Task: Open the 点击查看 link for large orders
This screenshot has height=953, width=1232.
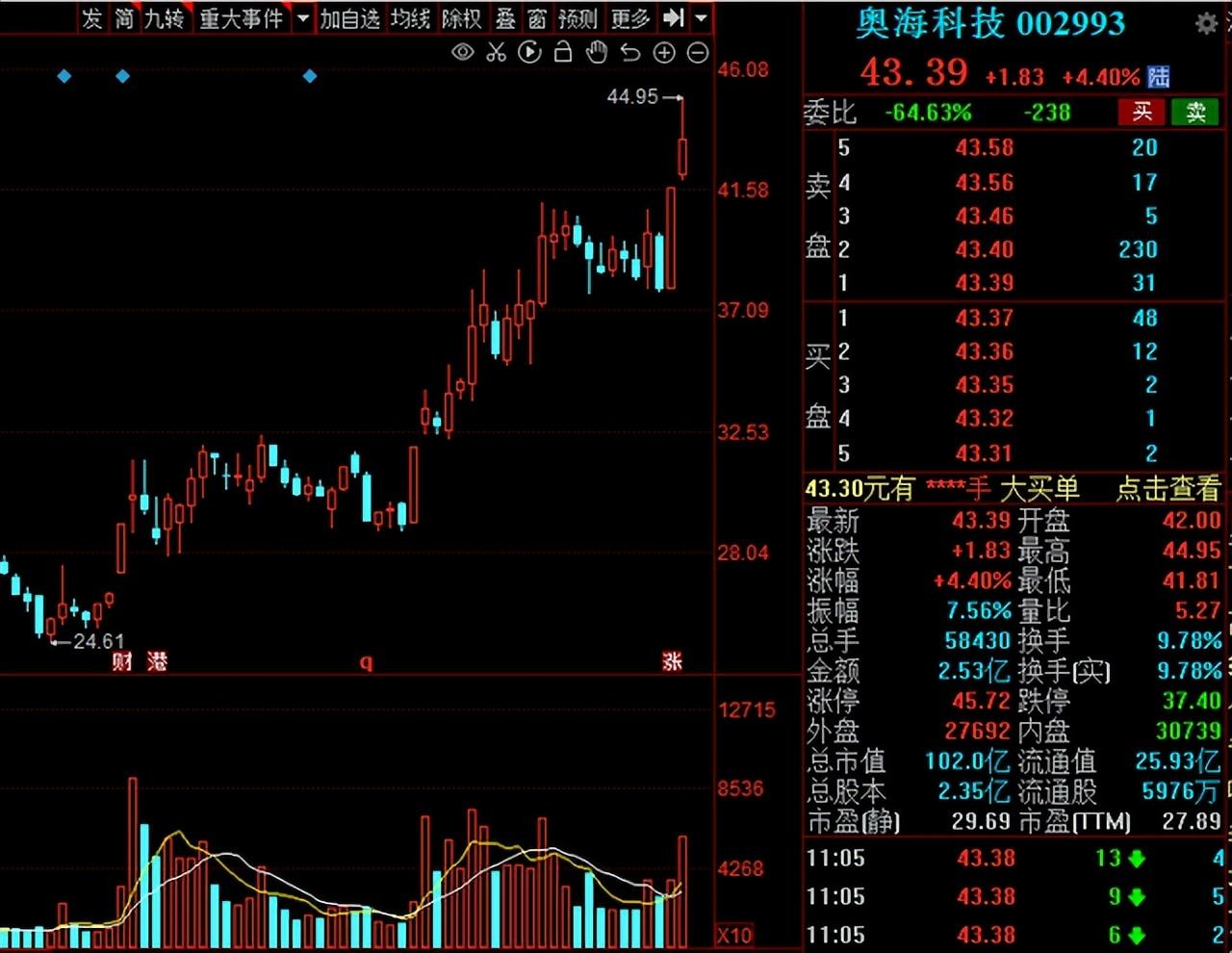Action: [1168, 489]
